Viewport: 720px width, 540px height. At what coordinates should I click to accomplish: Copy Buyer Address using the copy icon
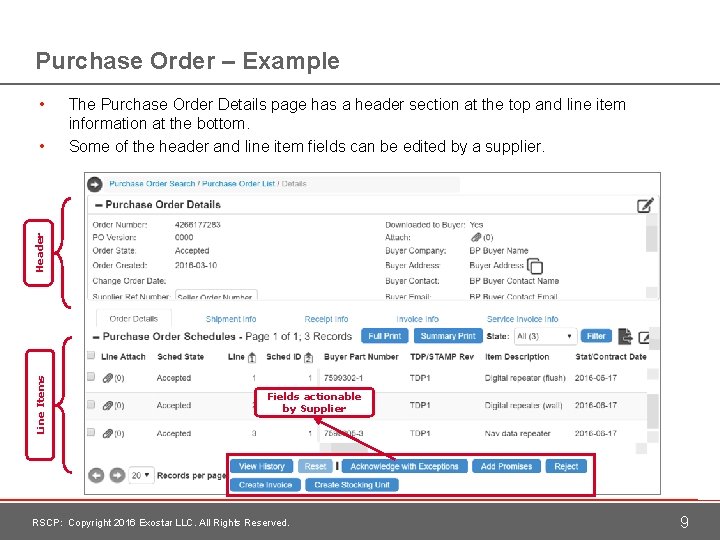tap(535, 266)
